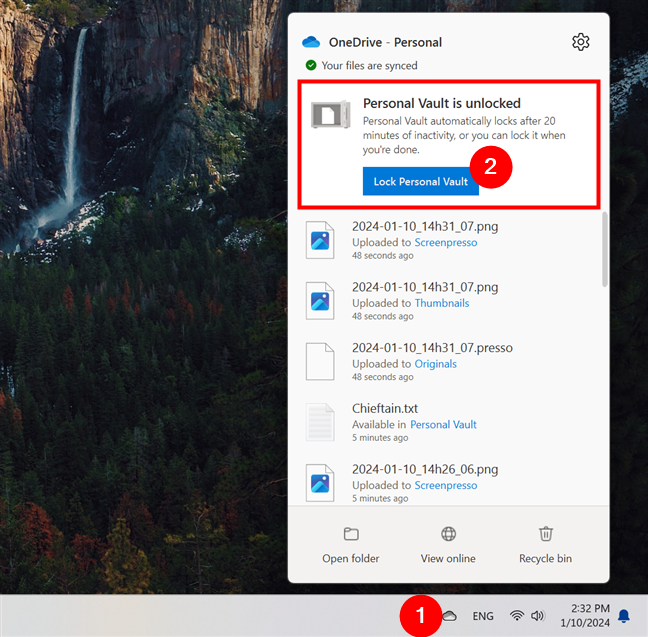This screenshot has width=648, height=637.
Task: Follow the Personal Vault folder link
Action: coord(443,425)
